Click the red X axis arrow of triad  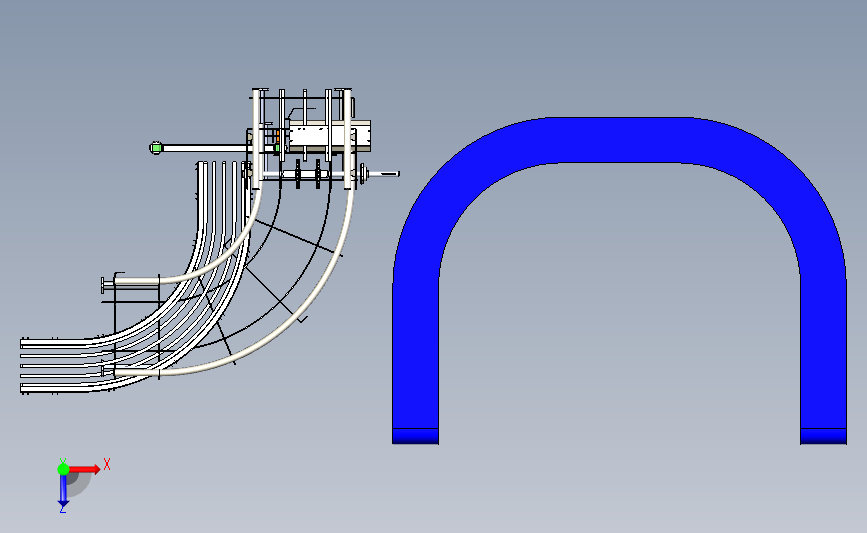click(86, 469)
